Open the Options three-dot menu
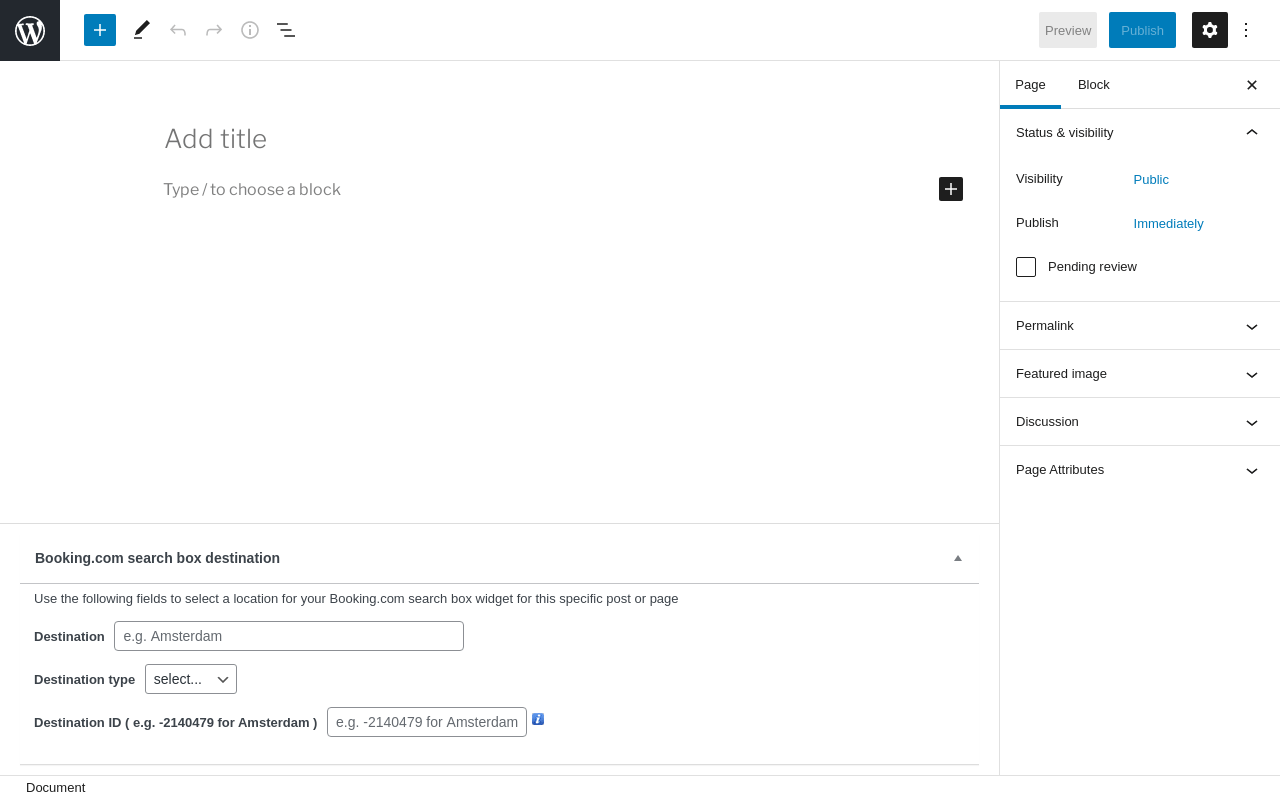 point(1246,30)
